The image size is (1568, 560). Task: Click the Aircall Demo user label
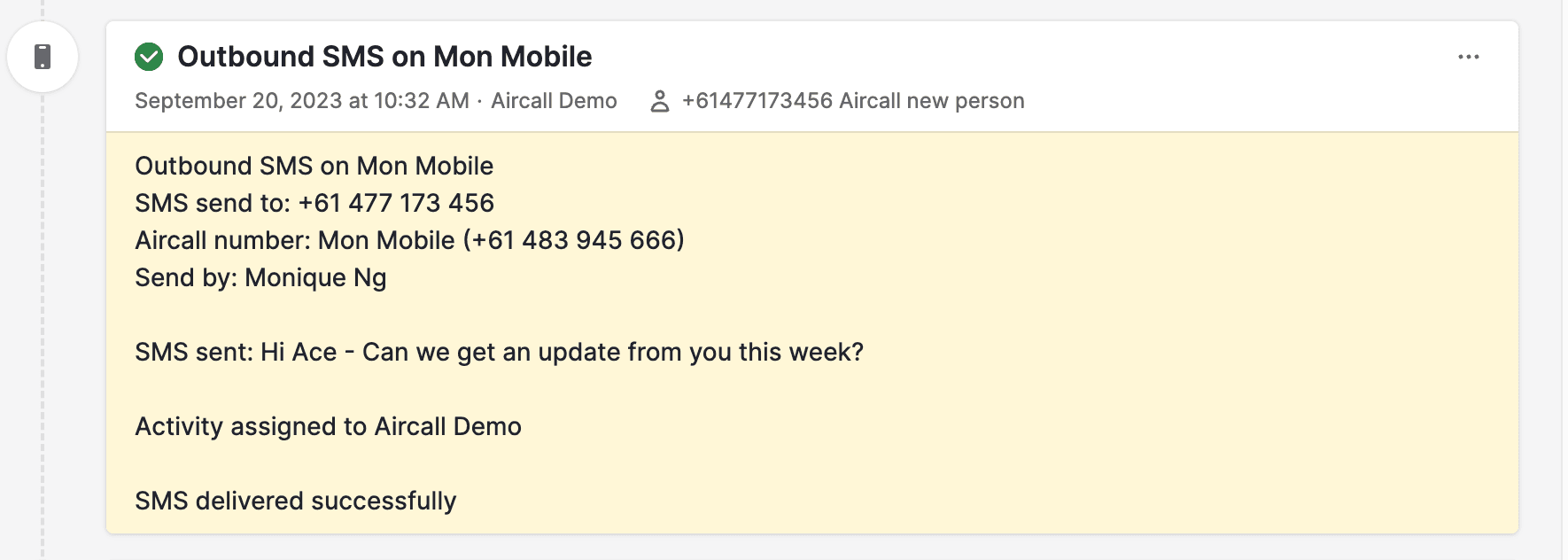coord(554,100)
